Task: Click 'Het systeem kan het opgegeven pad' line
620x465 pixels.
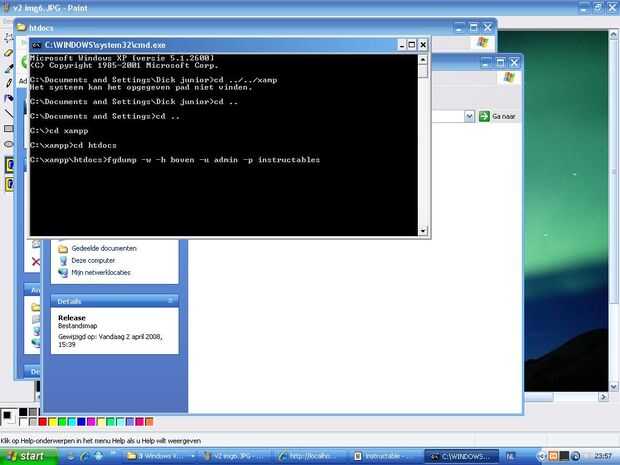Action: point(141,87)
